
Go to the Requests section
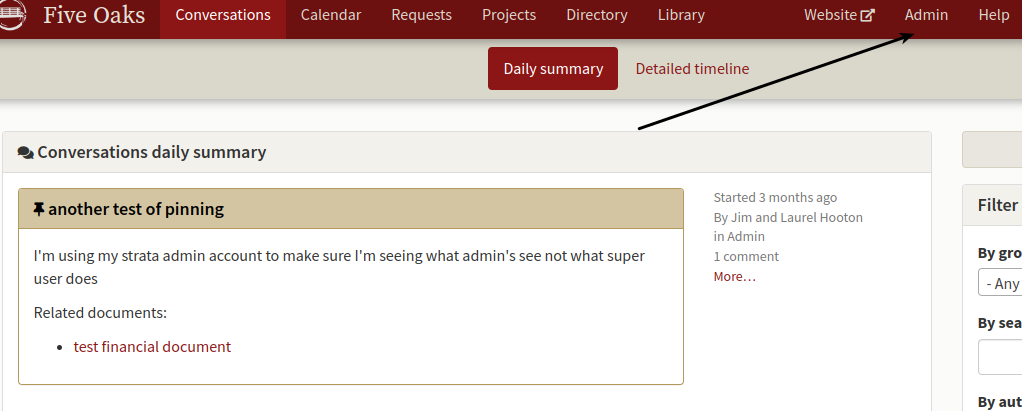coord(422,15)
